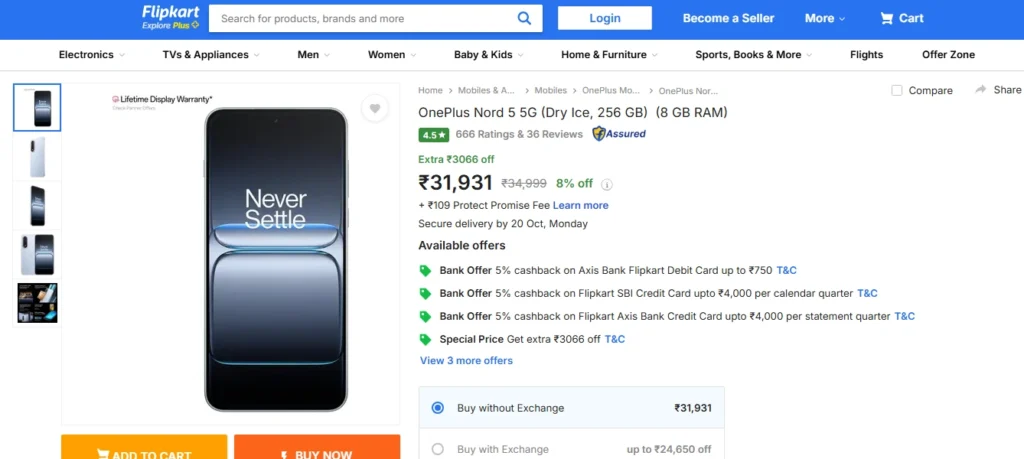1024x459 pixels.
Task: Open the Offer Zone menu item
Action: click(948, 55)
